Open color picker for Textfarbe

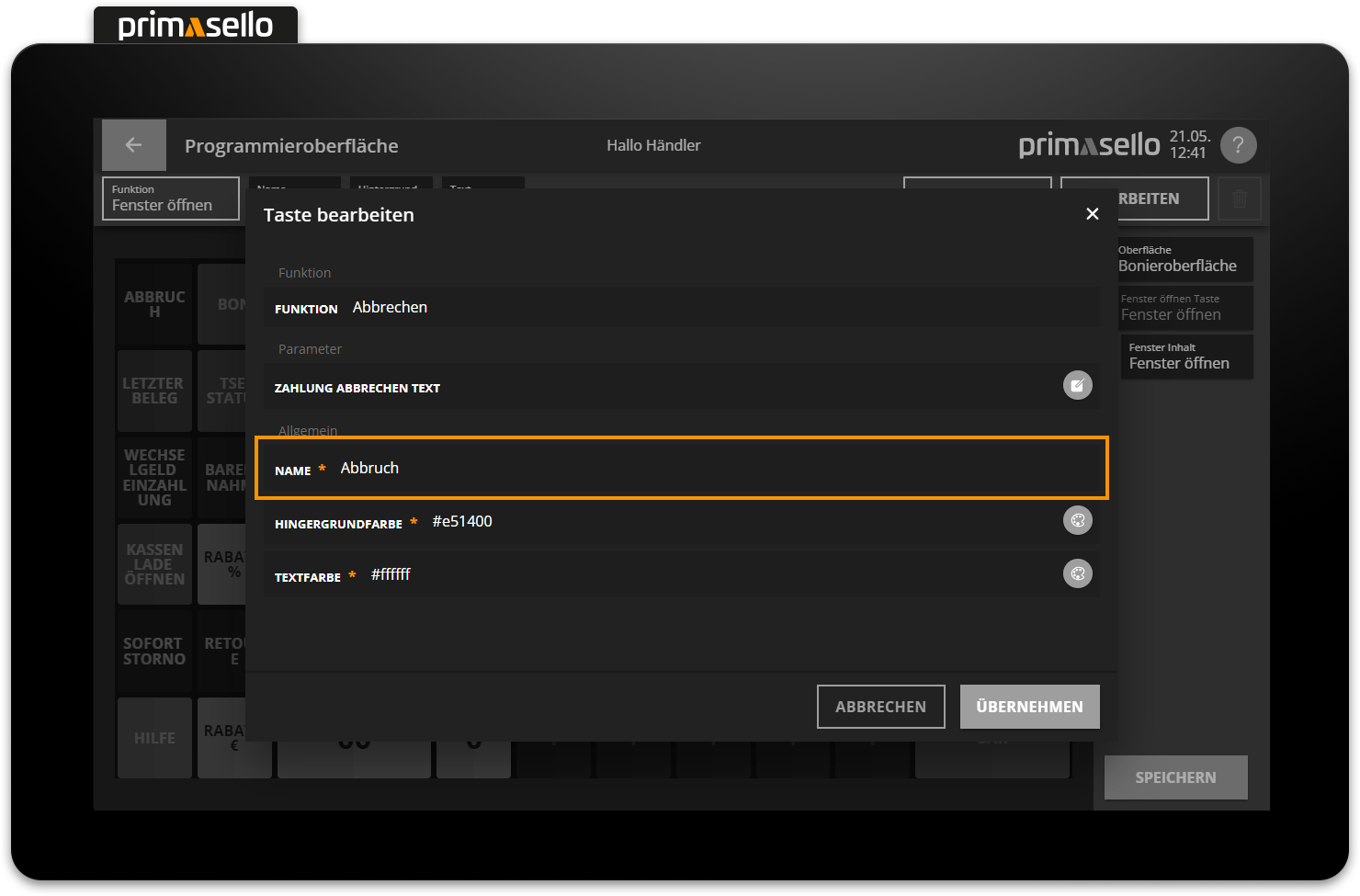pos(1077,574)
